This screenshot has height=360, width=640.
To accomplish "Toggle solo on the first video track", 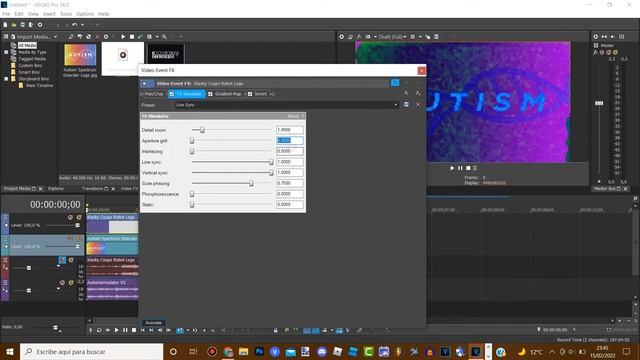I will [79, 218].
